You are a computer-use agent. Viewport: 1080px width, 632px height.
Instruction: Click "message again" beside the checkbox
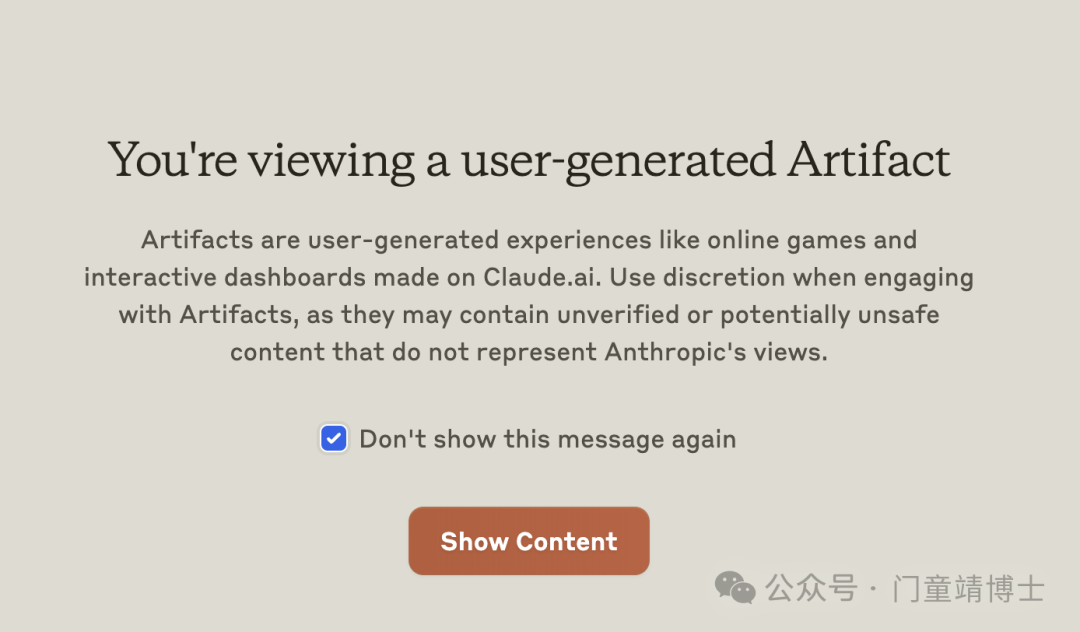pyautogui.click(x=647, y=440)
